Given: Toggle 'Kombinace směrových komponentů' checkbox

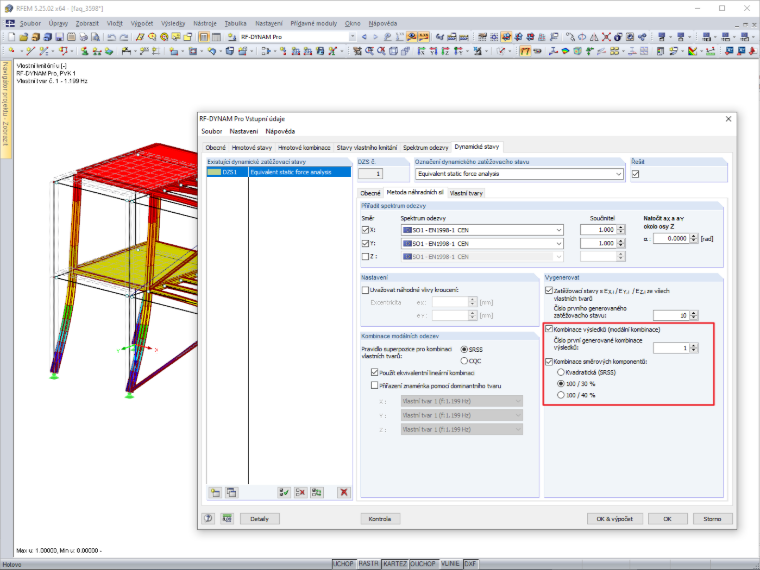Looking at the screenshot, I should coord(549,362).
